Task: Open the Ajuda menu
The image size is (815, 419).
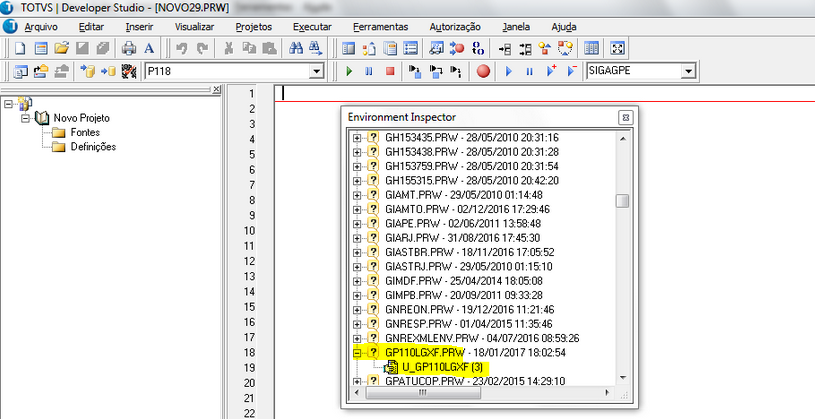Action: 564,27
